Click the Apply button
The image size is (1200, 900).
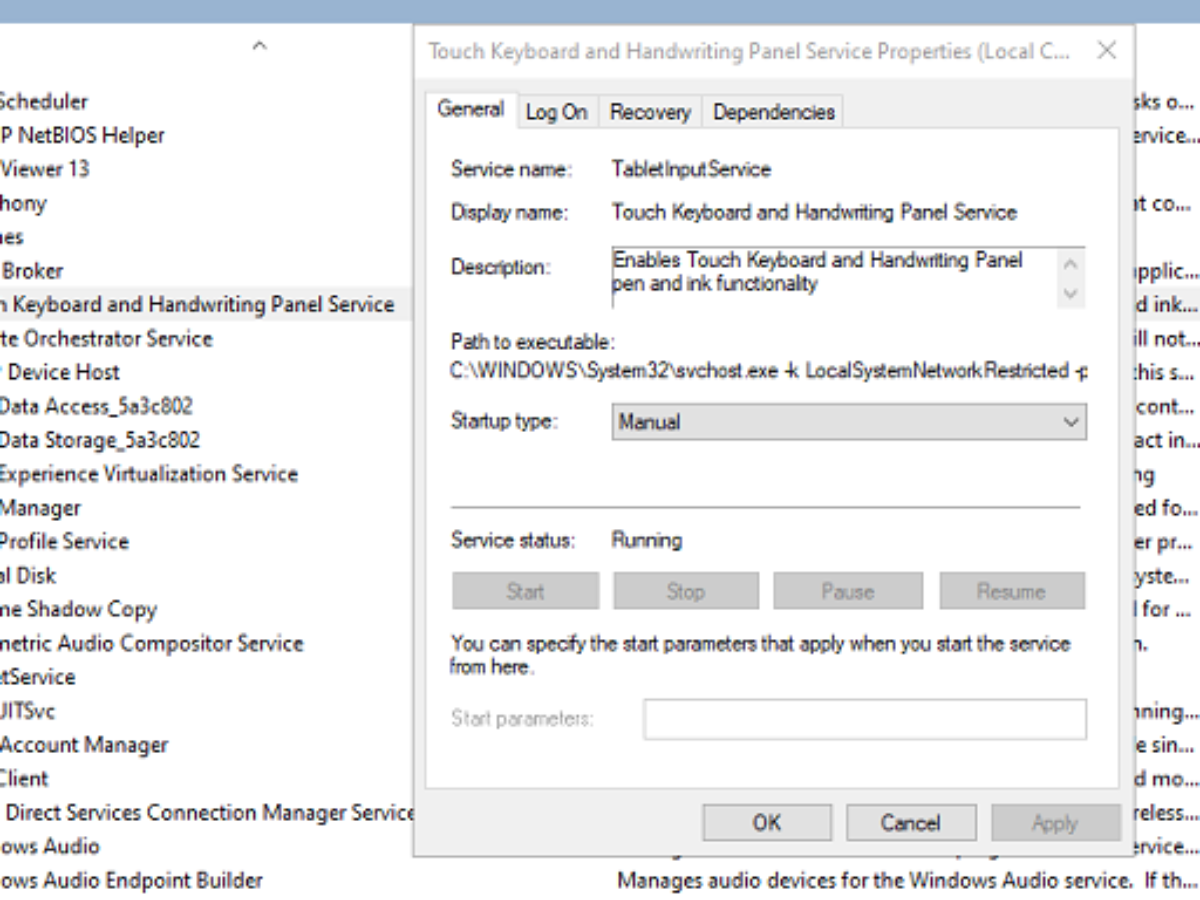point(1055,823)
